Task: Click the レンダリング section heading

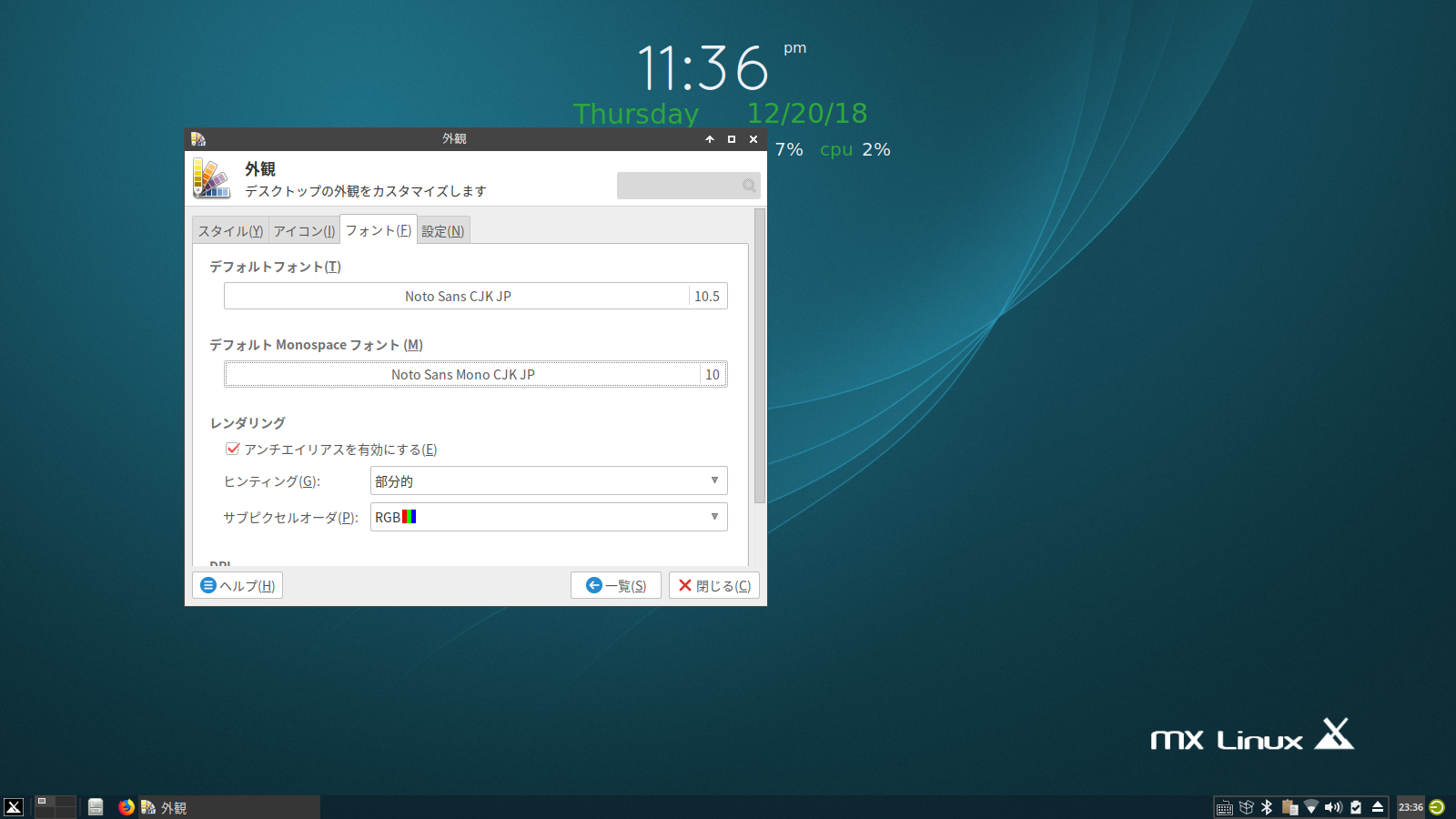Action: (x=248, y=423)
